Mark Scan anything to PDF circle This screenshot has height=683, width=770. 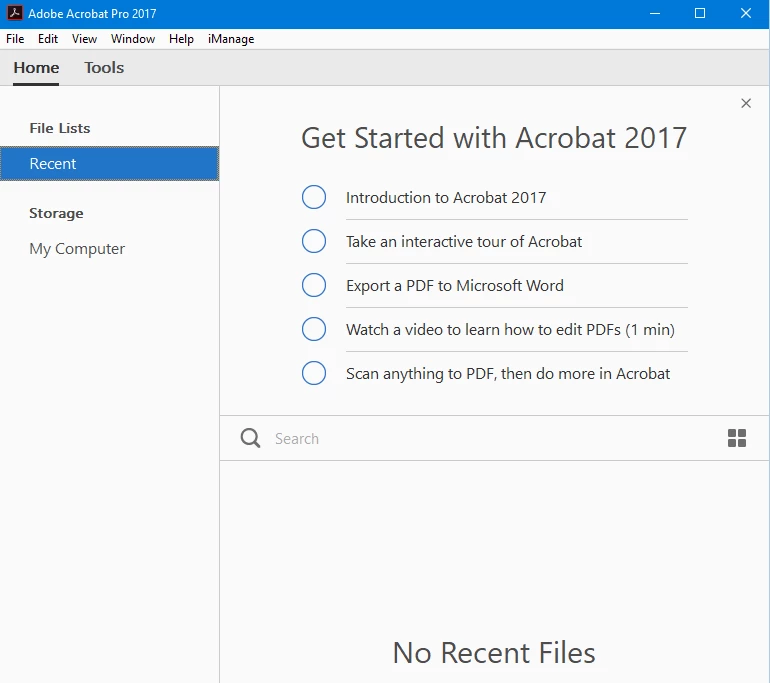tap(314, 373)
